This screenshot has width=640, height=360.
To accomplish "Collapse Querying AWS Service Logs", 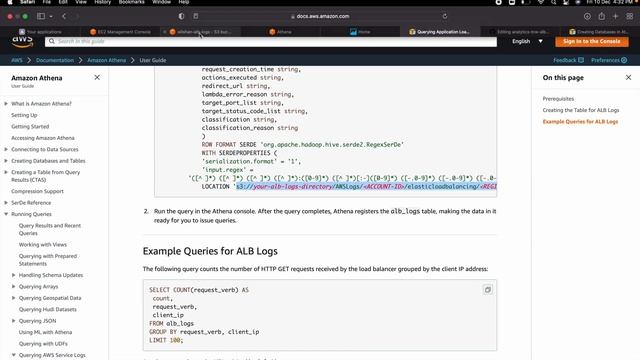I will [x=13, y=355].
